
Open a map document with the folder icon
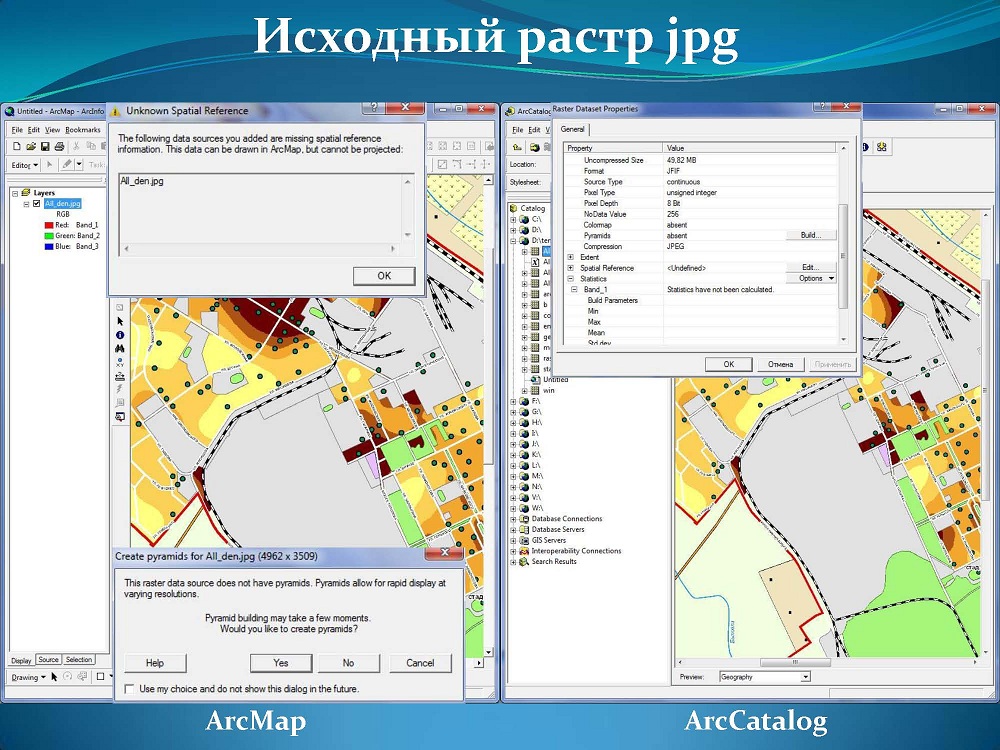pos(31,147)
